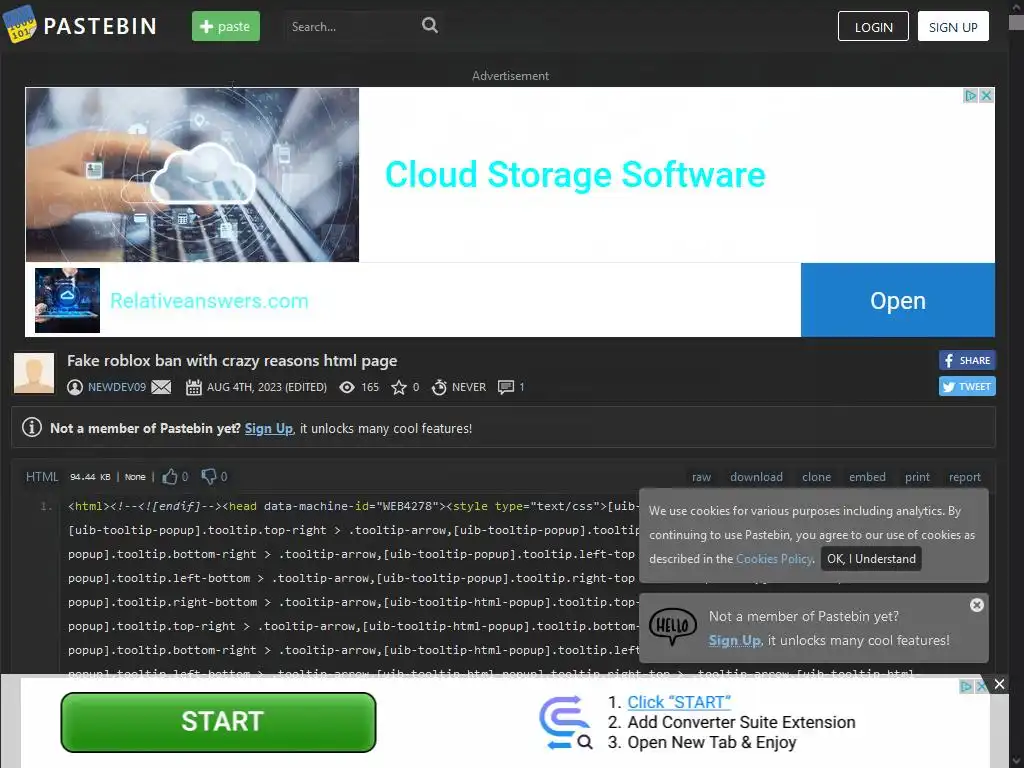
Task: Click the Converter Suite logo icon
Action: point(566,722)
